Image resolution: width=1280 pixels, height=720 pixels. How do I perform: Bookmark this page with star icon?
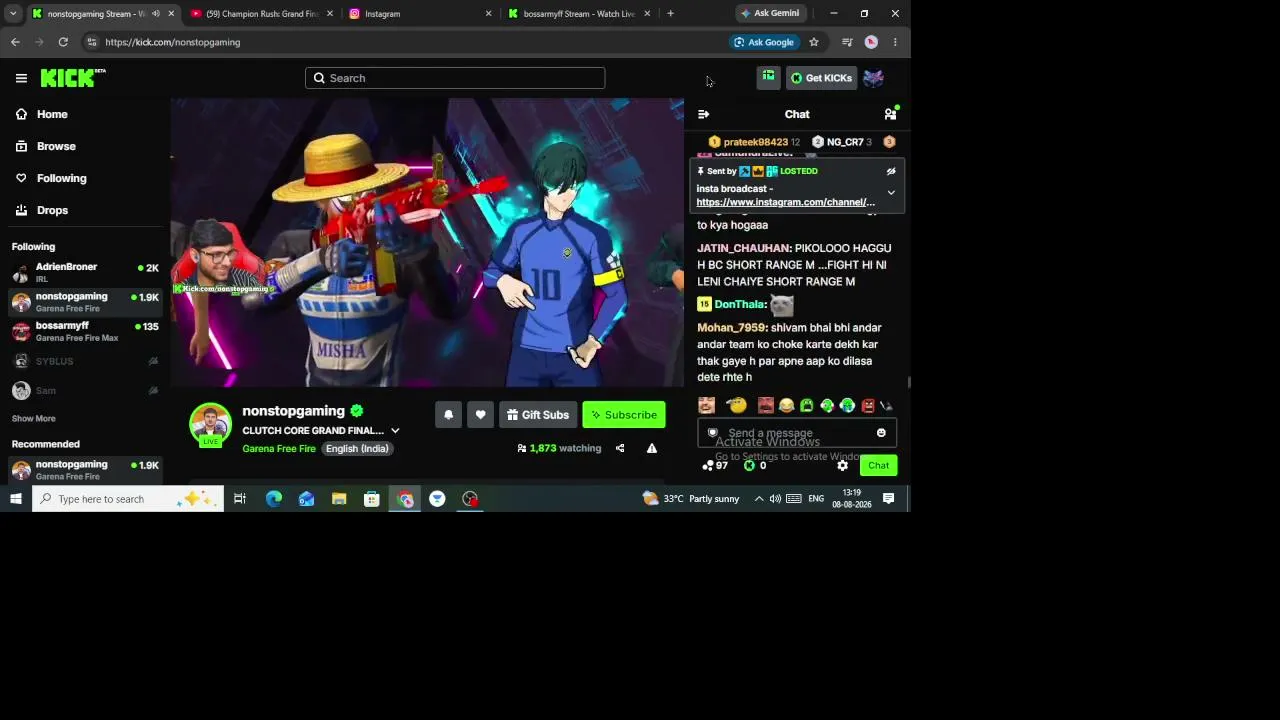[814, 42]
